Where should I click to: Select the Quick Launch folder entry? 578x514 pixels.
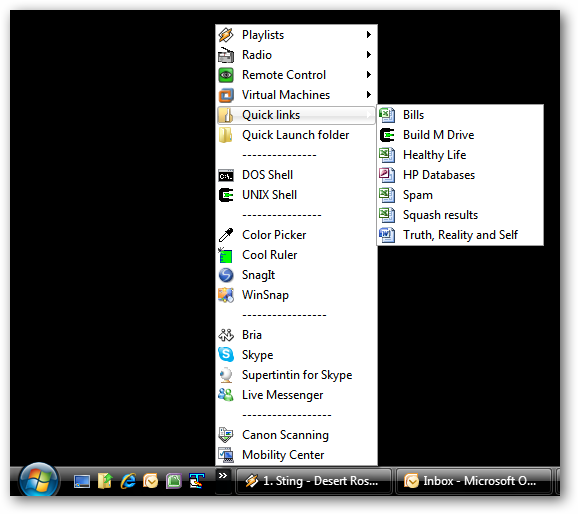[296, 135]
